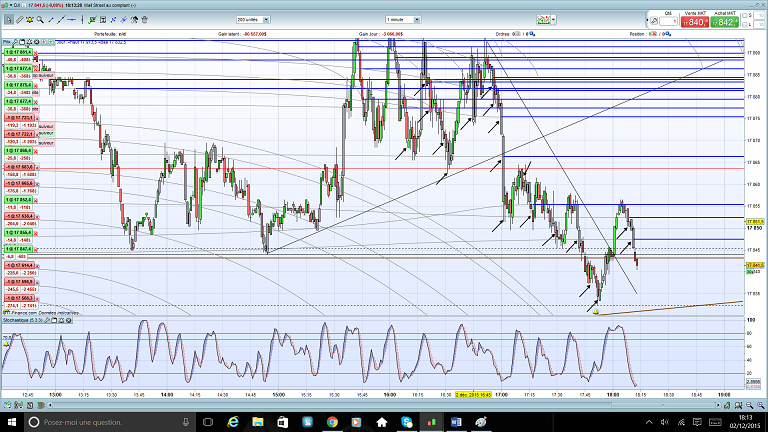Screen dimensions: 768x432
Task: Click the bottom-right zoom out magnifier
Action: pos(749,405)
